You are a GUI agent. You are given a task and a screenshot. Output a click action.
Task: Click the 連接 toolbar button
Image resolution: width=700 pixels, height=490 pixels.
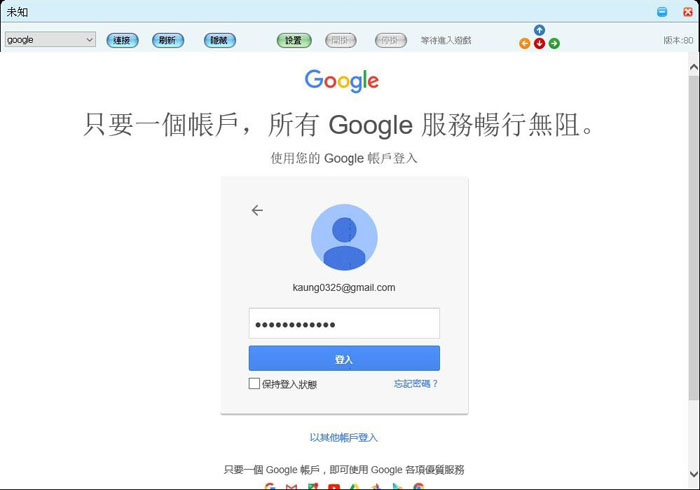[x=122, y=40]
